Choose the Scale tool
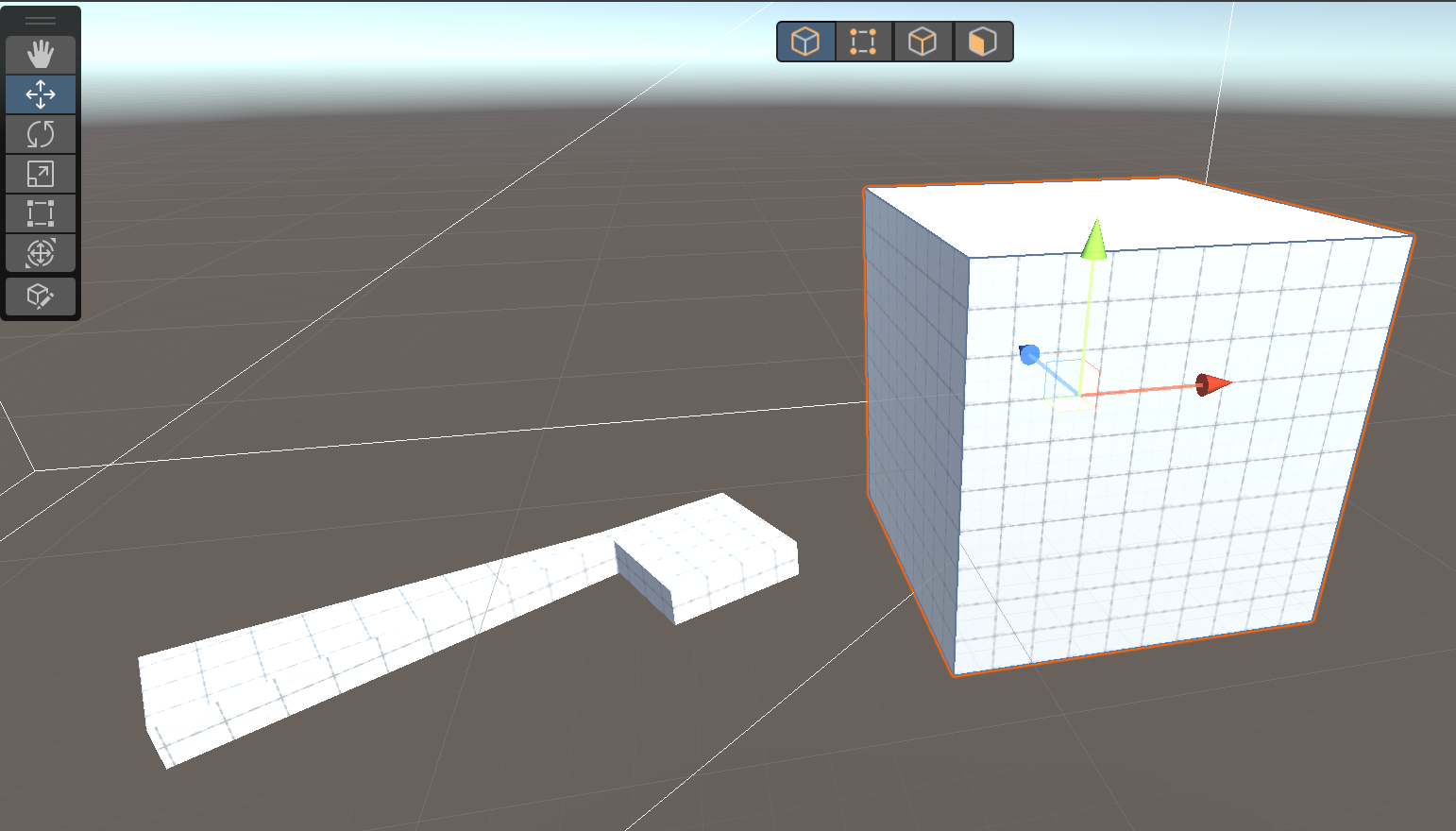1456x831 pixels. click(x=41, y=174)
